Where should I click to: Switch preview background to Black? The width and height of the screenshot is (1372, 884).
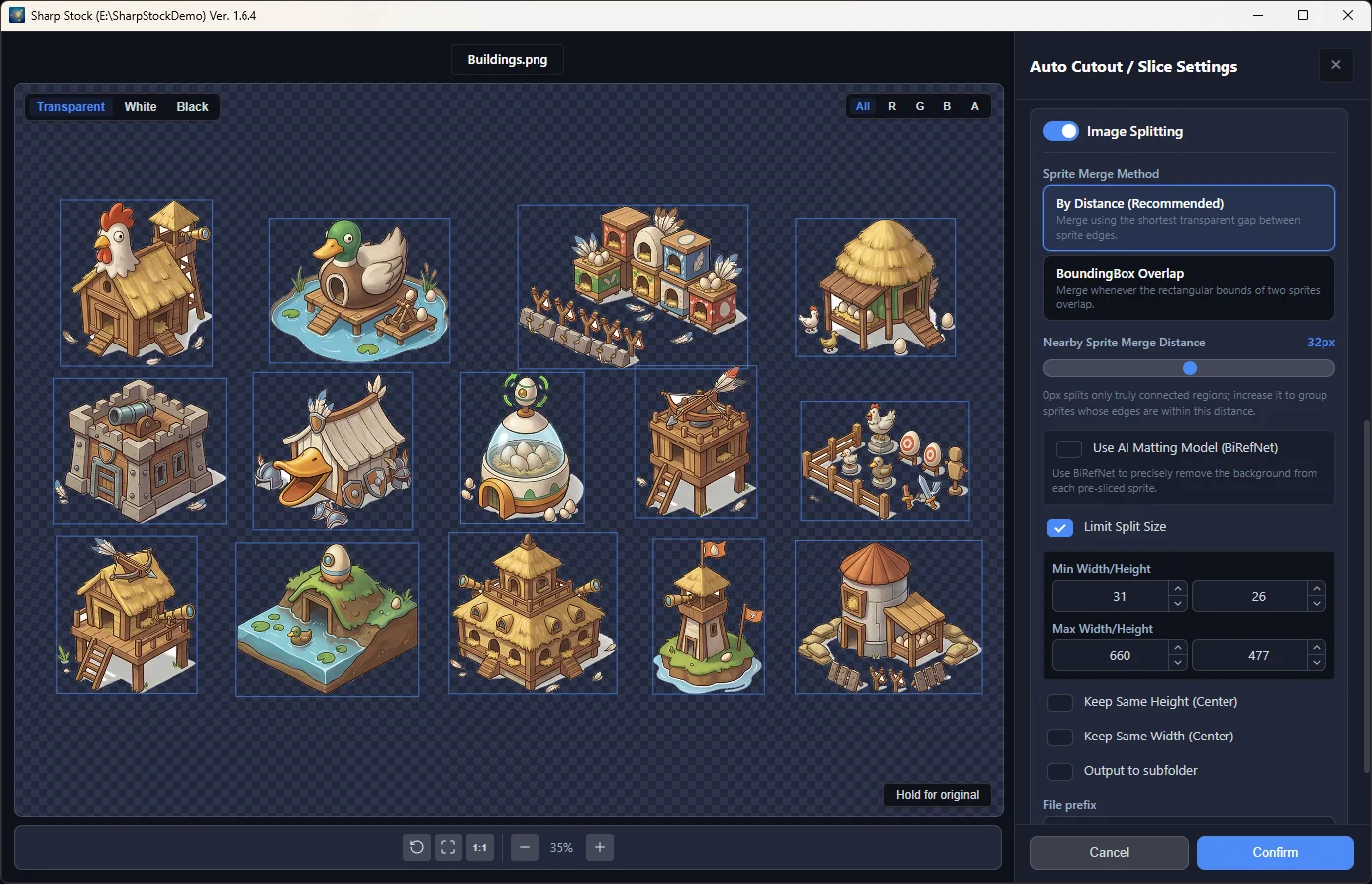pyautogui.click(x=192, y=106)
